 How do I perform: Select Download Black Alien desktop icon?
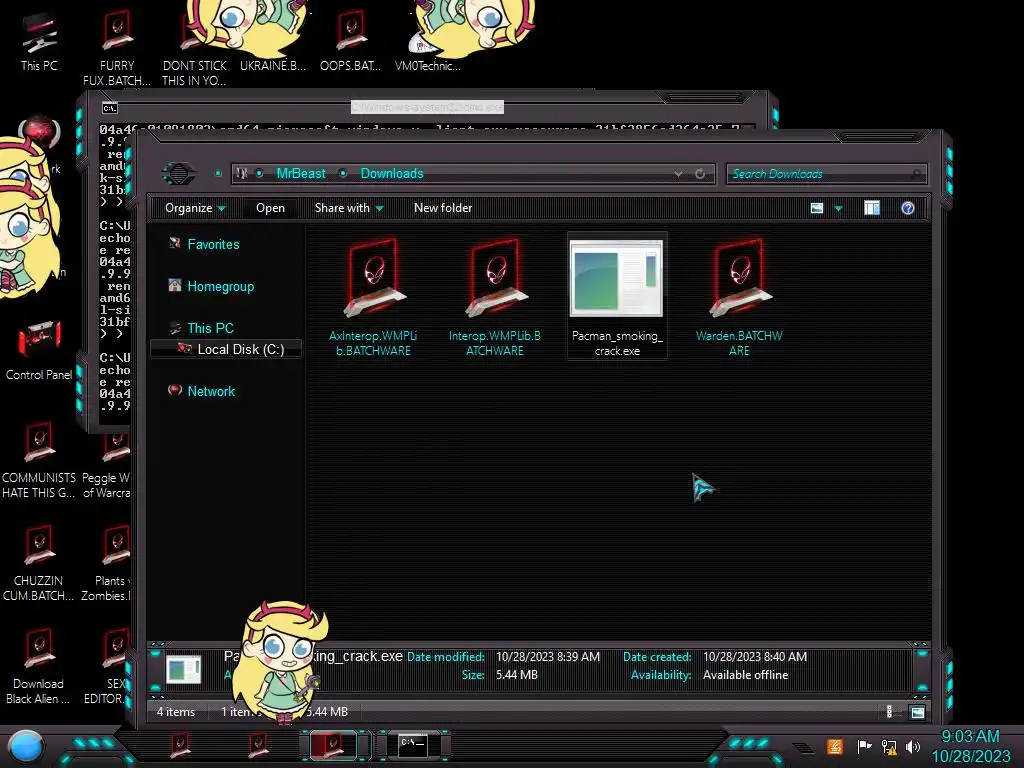pyautogui.click(x=39, y=666)
